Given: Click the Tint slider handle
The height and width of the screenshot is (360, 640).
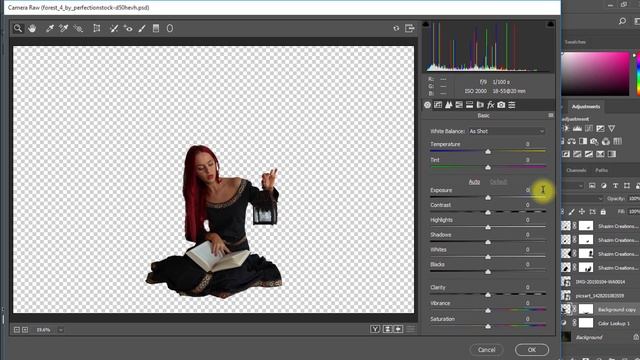Looking at the screenshot, I should tap(488, 167).
